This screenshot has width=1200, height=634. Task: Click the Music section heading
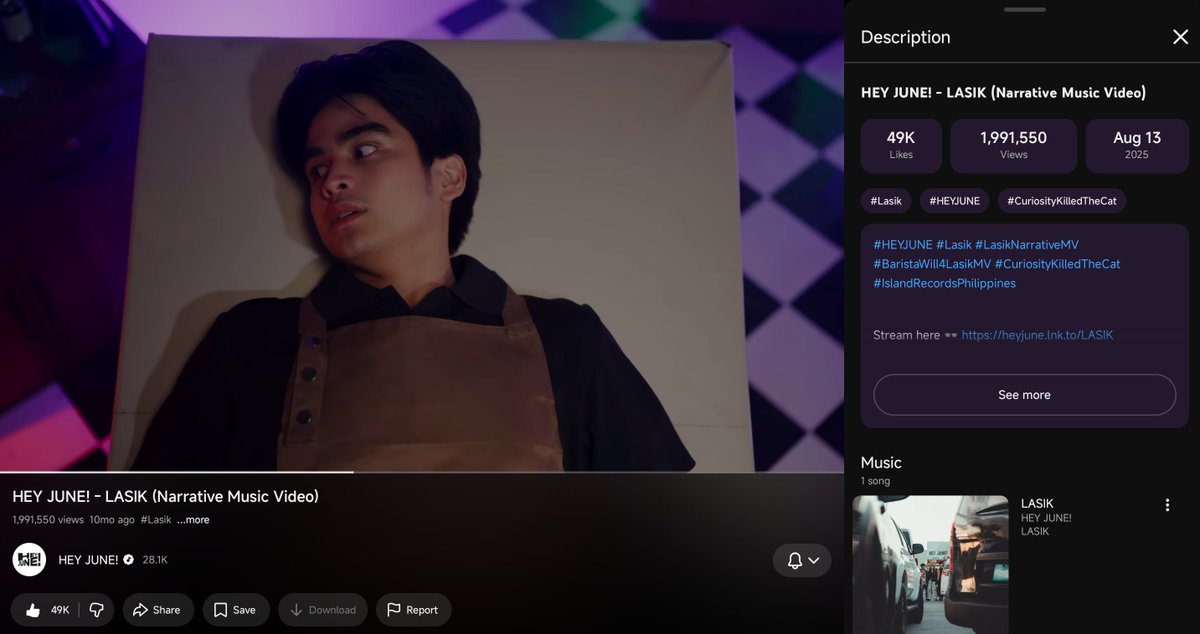tap(881, 463)
